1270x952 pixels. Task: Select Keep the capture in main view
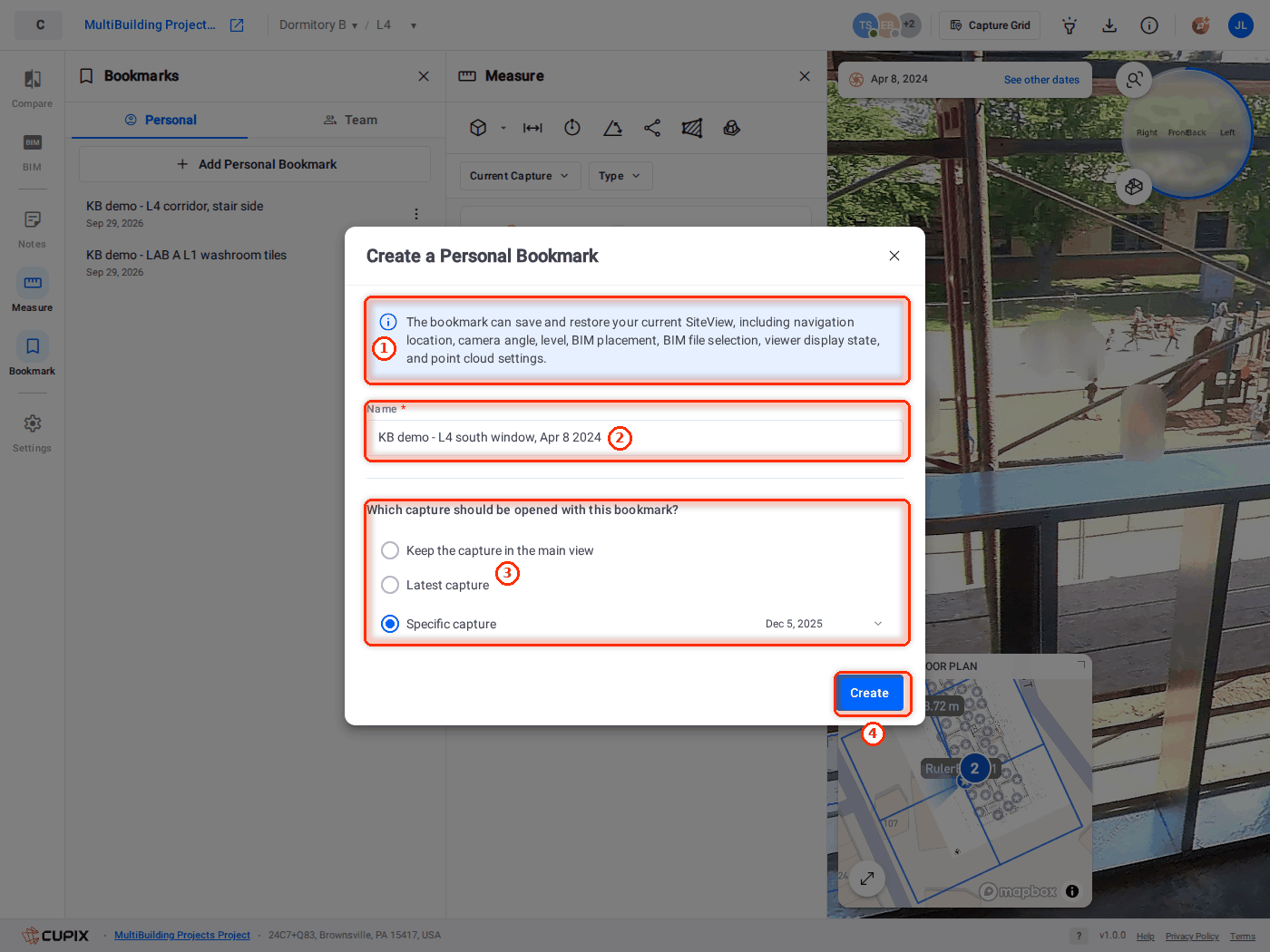(390, 550)
